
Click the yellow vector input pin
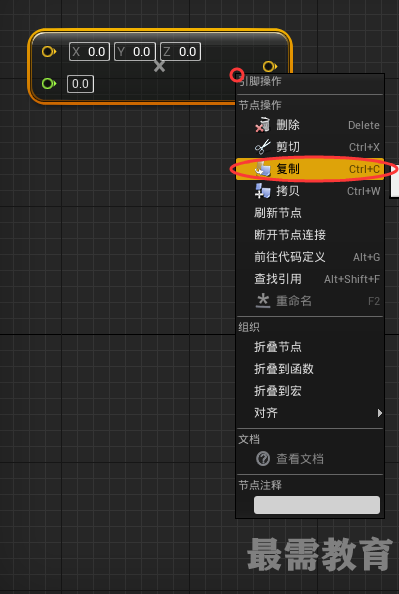[49, 52]
